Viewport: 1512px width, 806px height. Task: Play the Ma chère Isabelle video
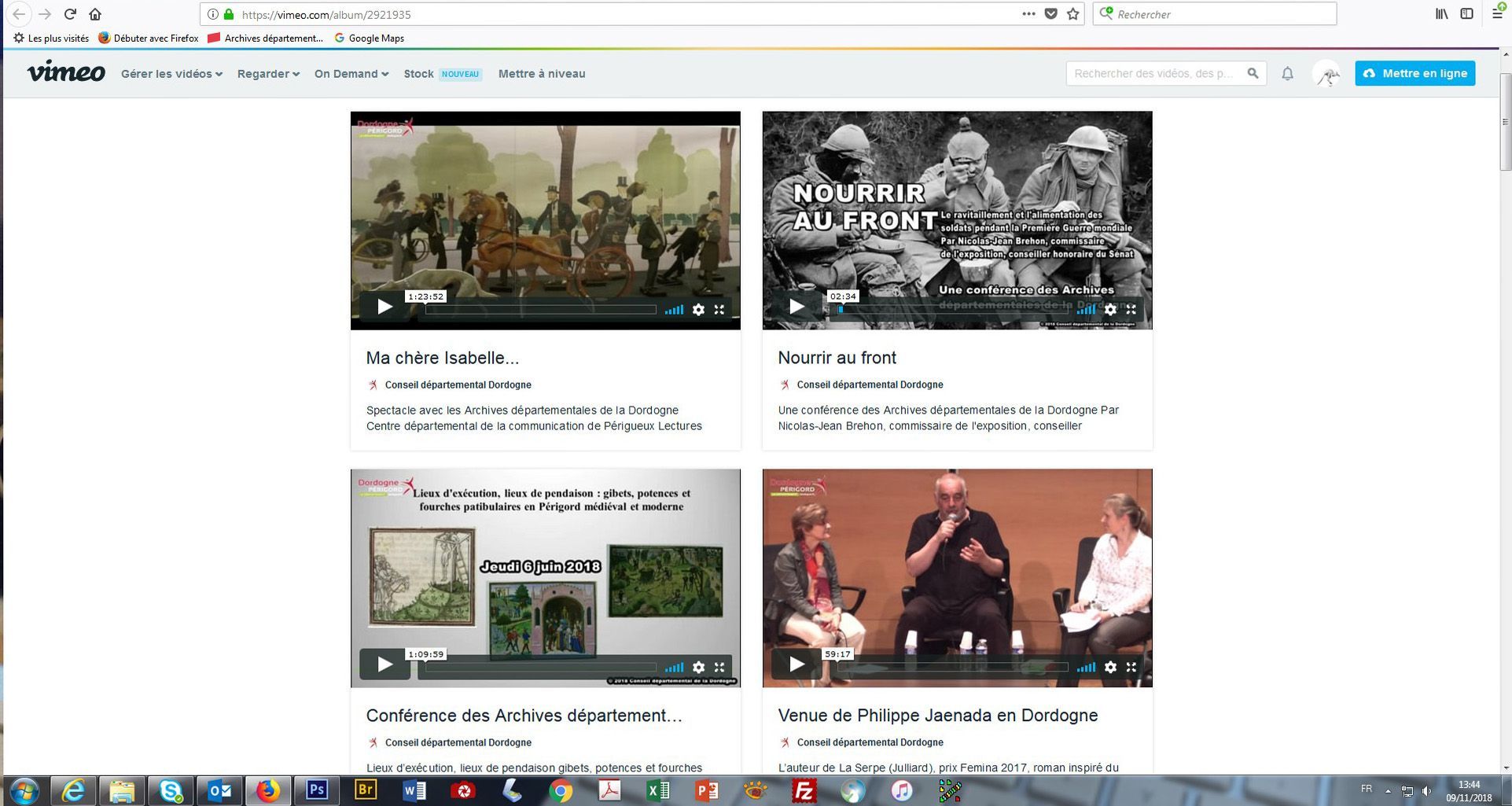tap(384, 307)
